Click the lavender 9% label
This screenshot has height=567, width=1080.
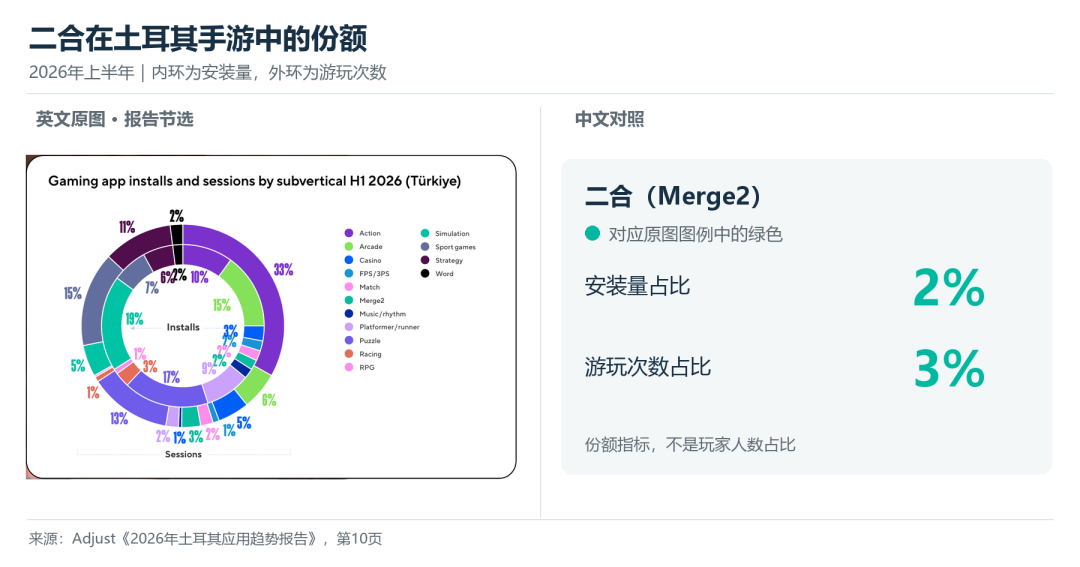pos(208,368)
